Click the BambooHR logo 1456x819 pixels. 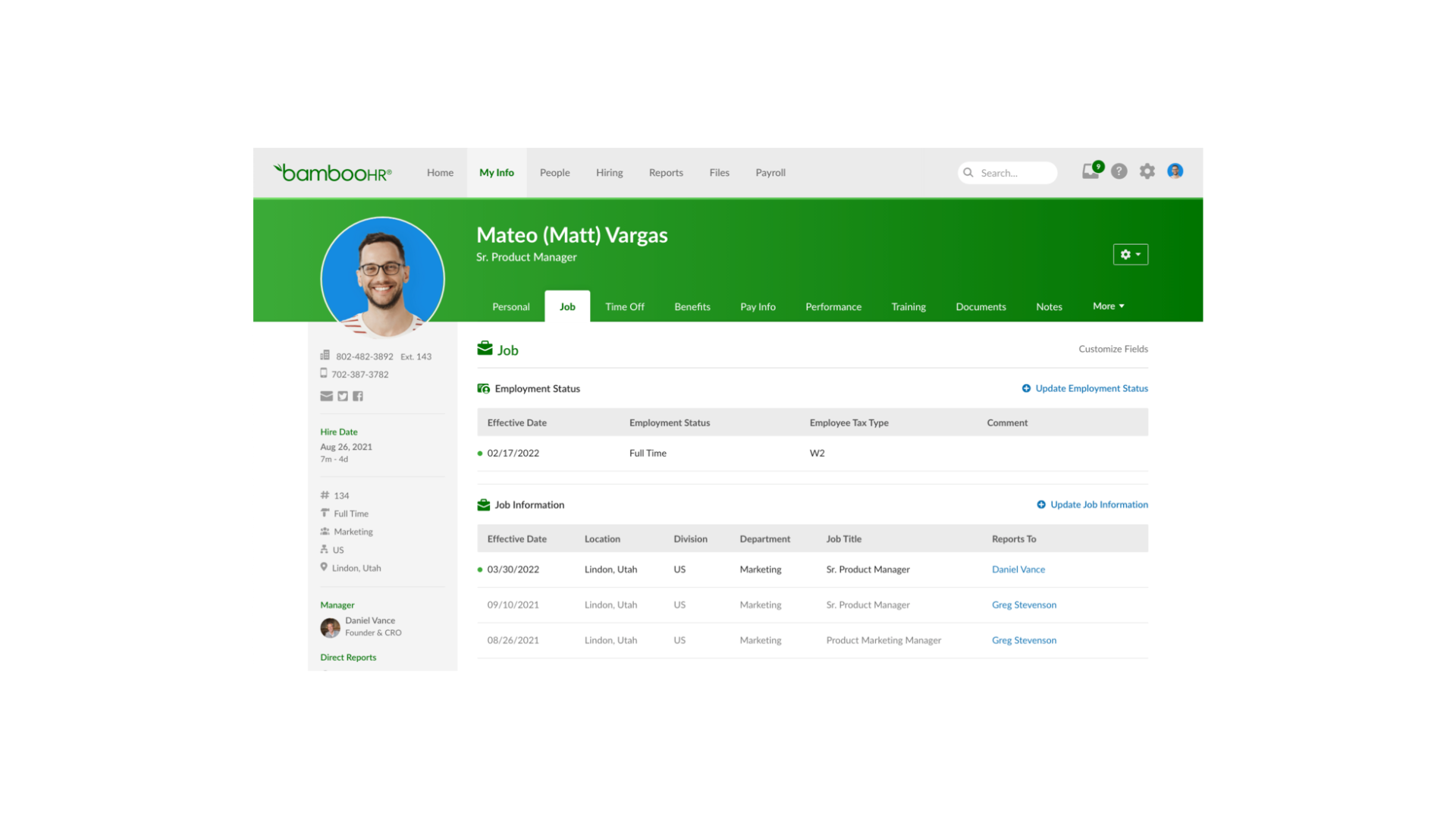pos(333,173)
